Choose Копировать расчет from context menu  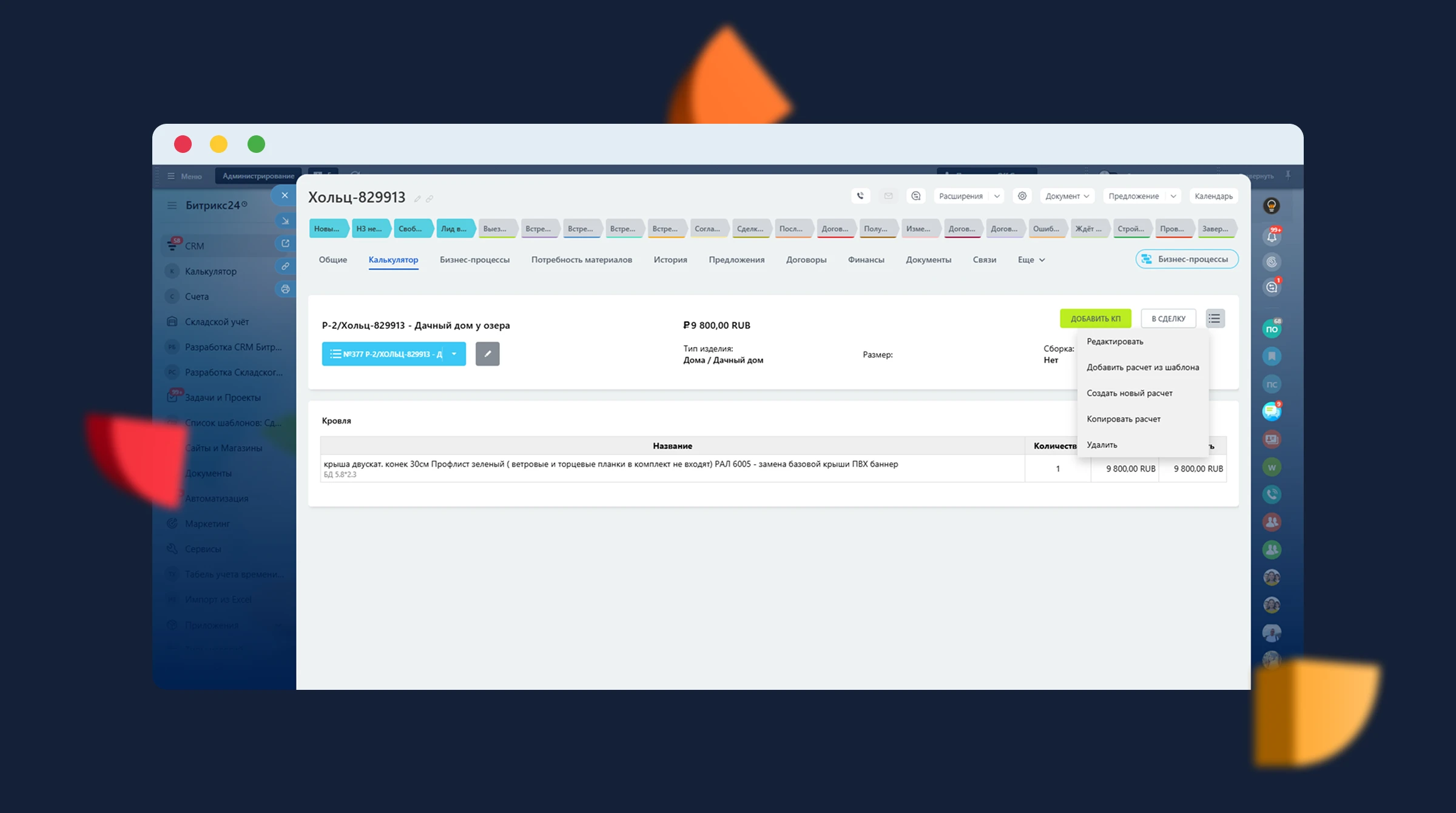[1123, 419]
